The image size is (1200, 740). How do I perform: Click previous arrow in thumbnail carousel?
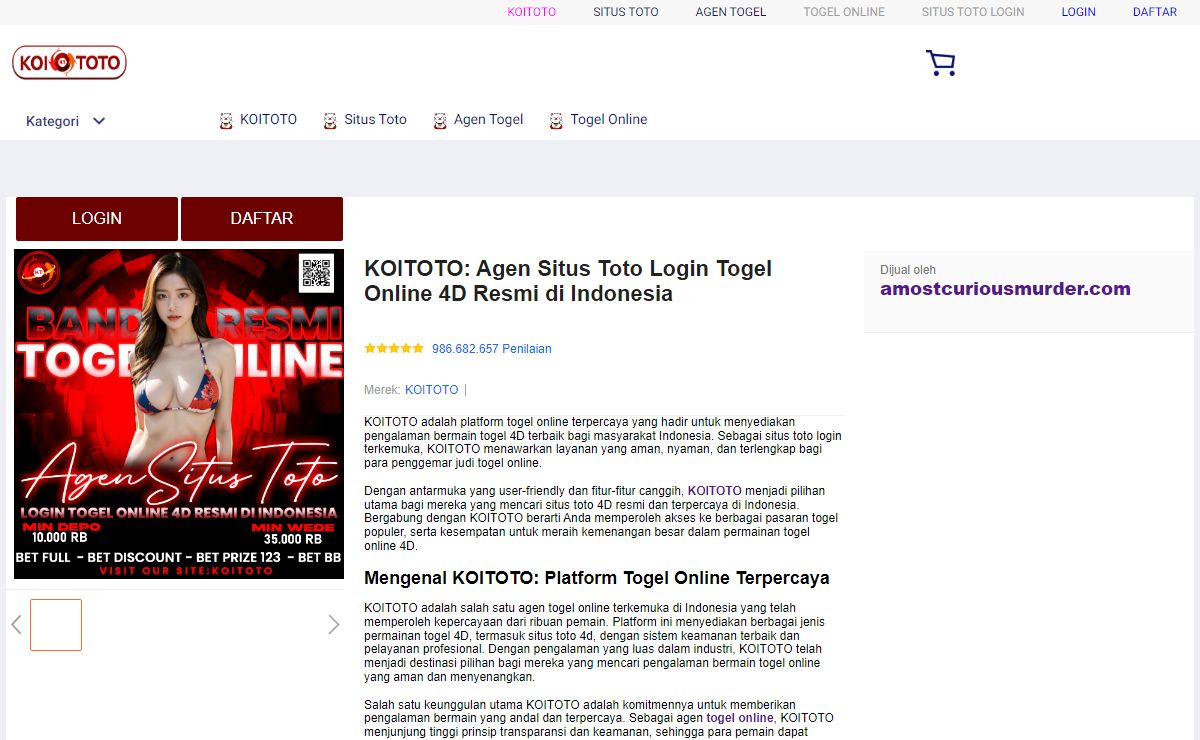point(16,625)
